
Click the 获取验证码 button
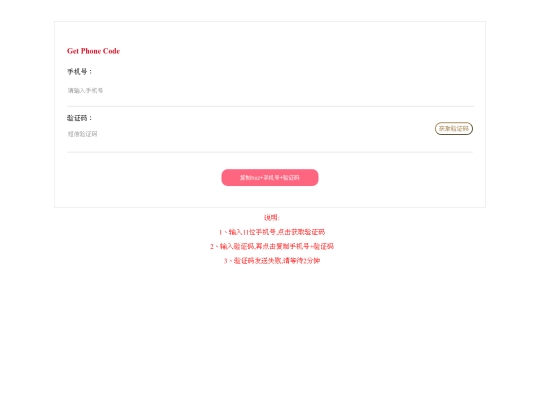point(454,128)
